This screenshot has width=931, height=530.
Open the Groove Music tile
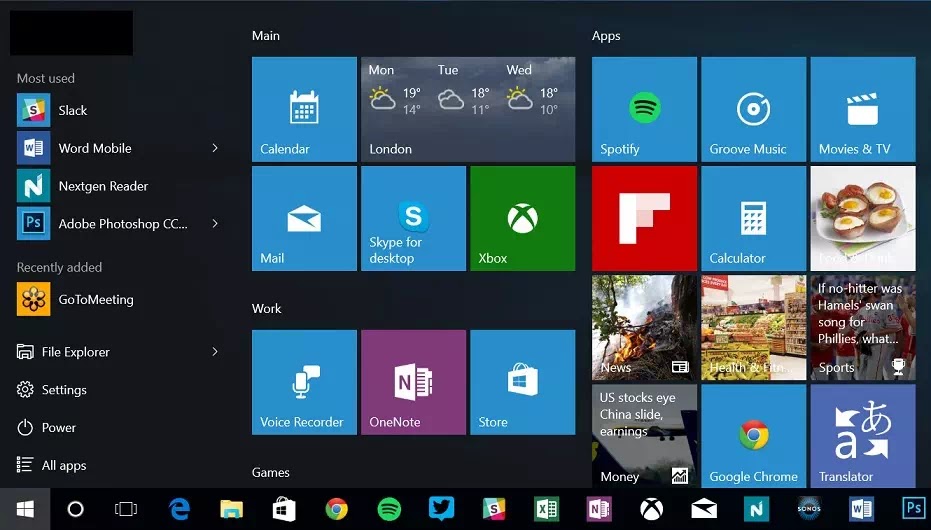coord(753,109)
